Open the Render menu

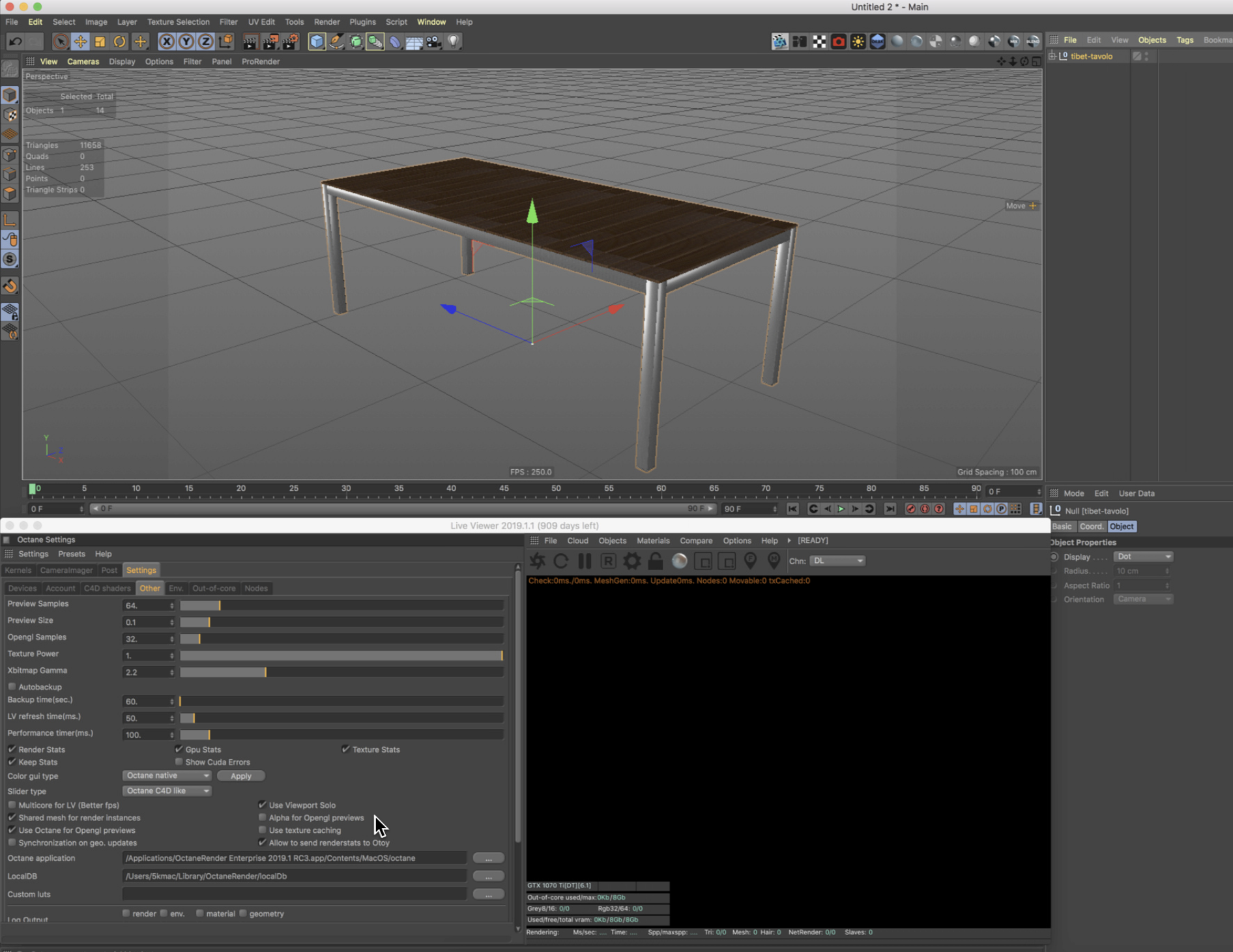tap(326, 22)
